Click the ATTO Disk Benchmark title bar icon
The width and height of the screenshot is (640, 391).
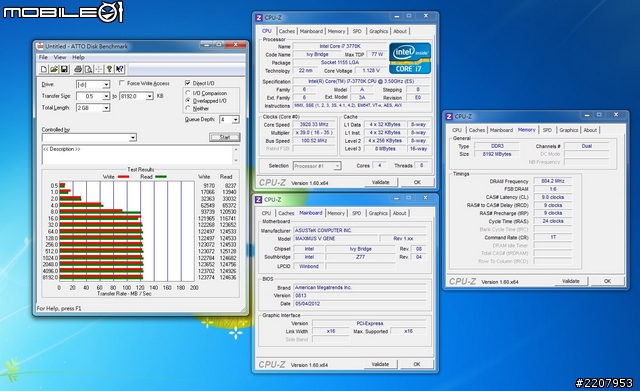[x=40, y=47]
